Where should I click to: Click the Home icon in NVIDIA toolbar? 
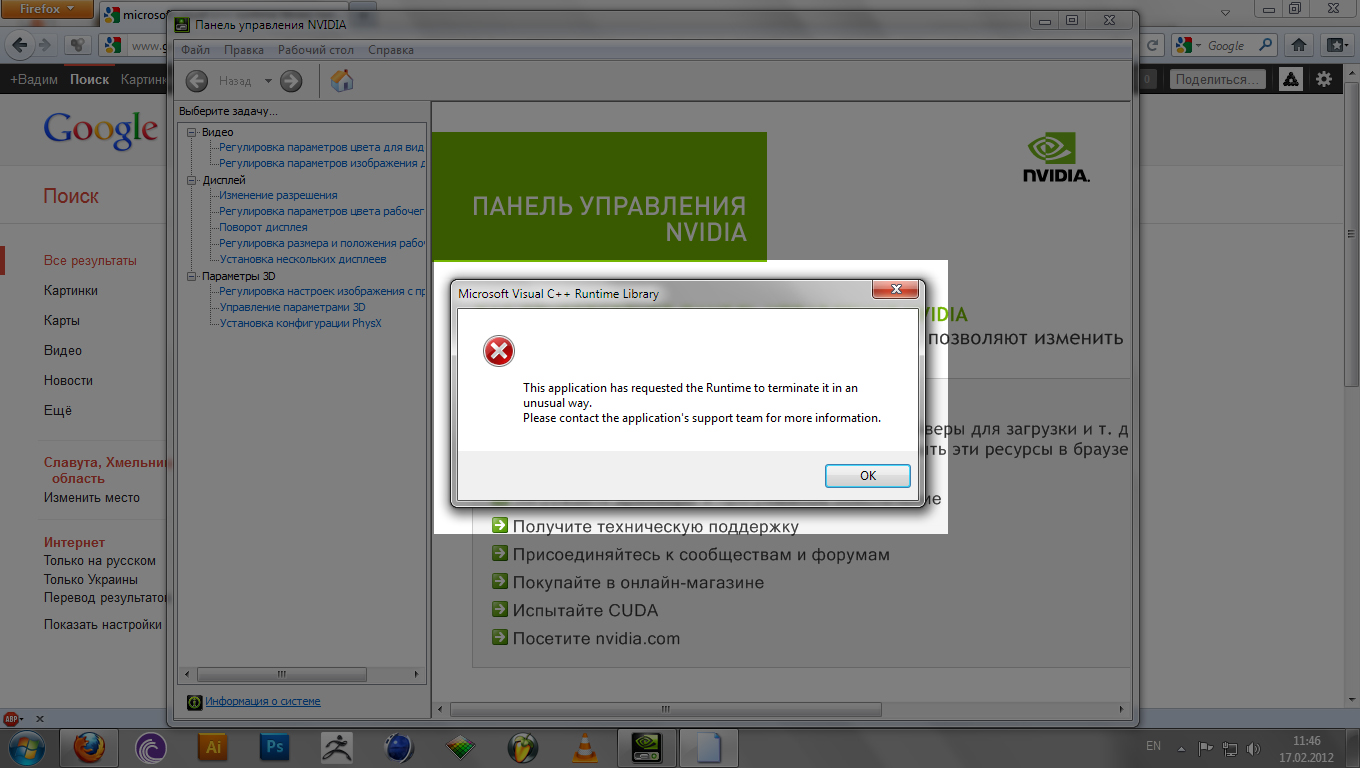coord(341,81)
